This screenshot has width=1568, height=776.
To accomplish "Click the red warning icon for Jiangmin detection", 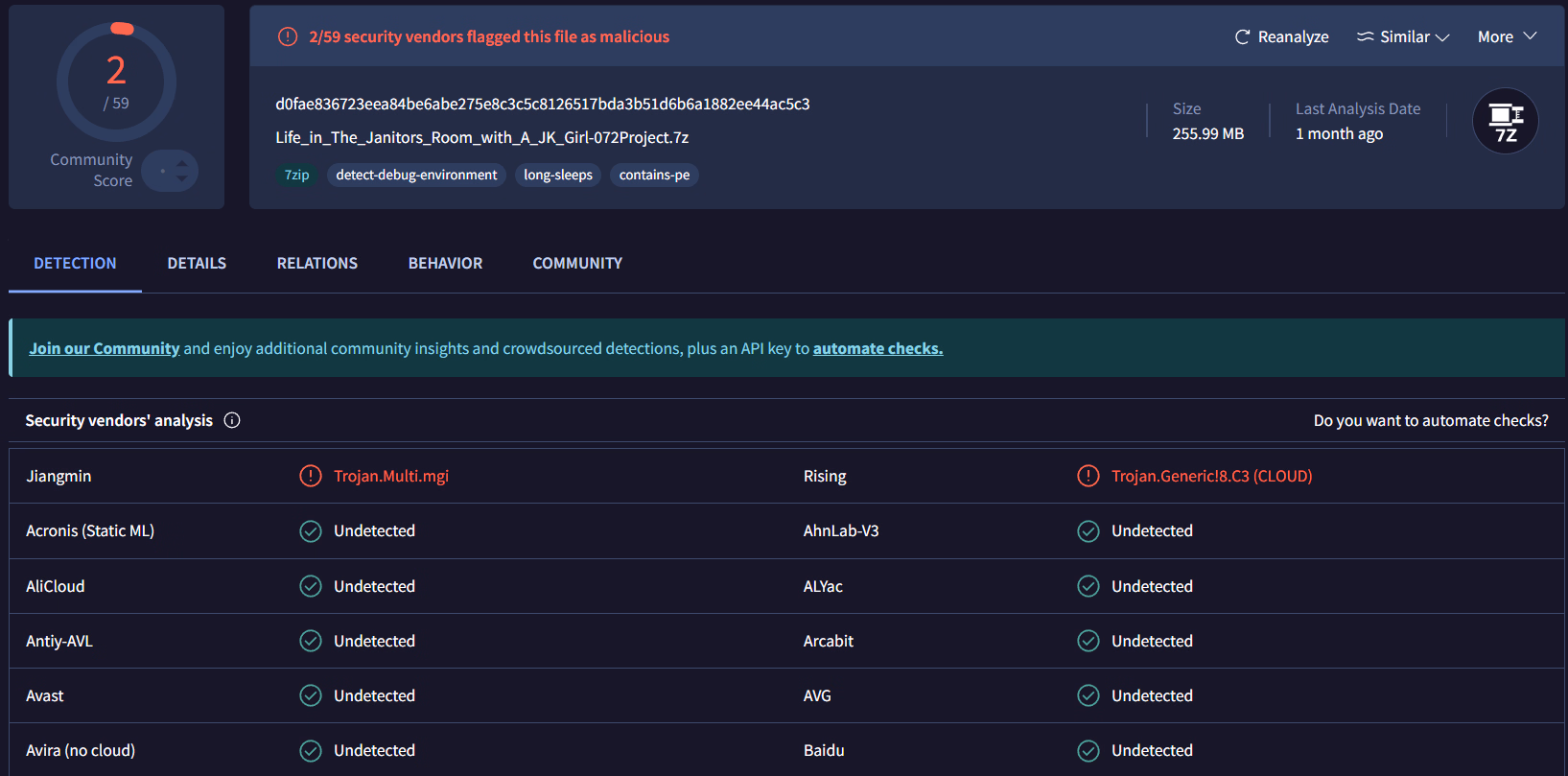I will (311, 476).
